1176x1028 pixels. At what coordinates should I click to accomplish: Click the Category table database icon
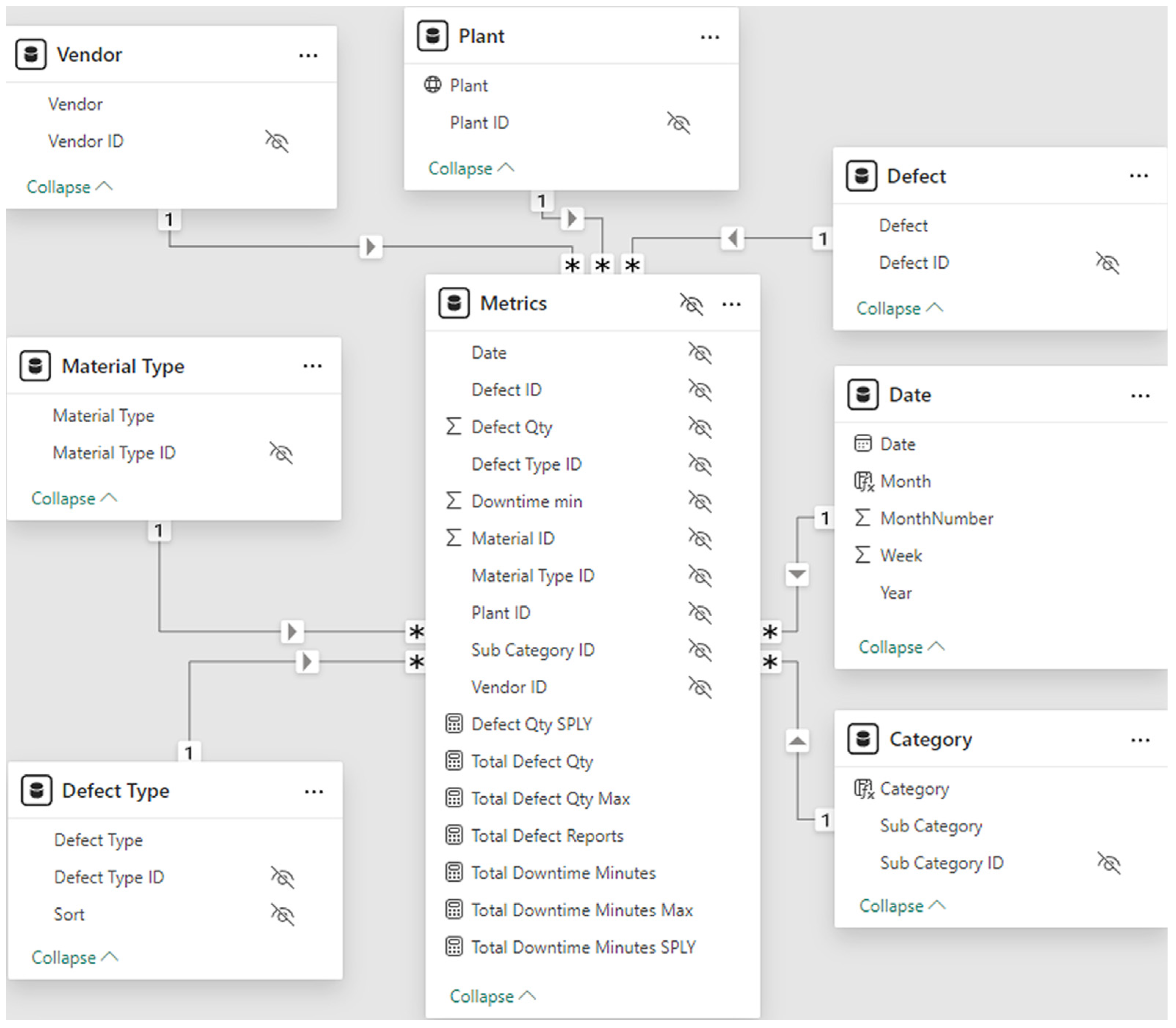pos(863,739)
